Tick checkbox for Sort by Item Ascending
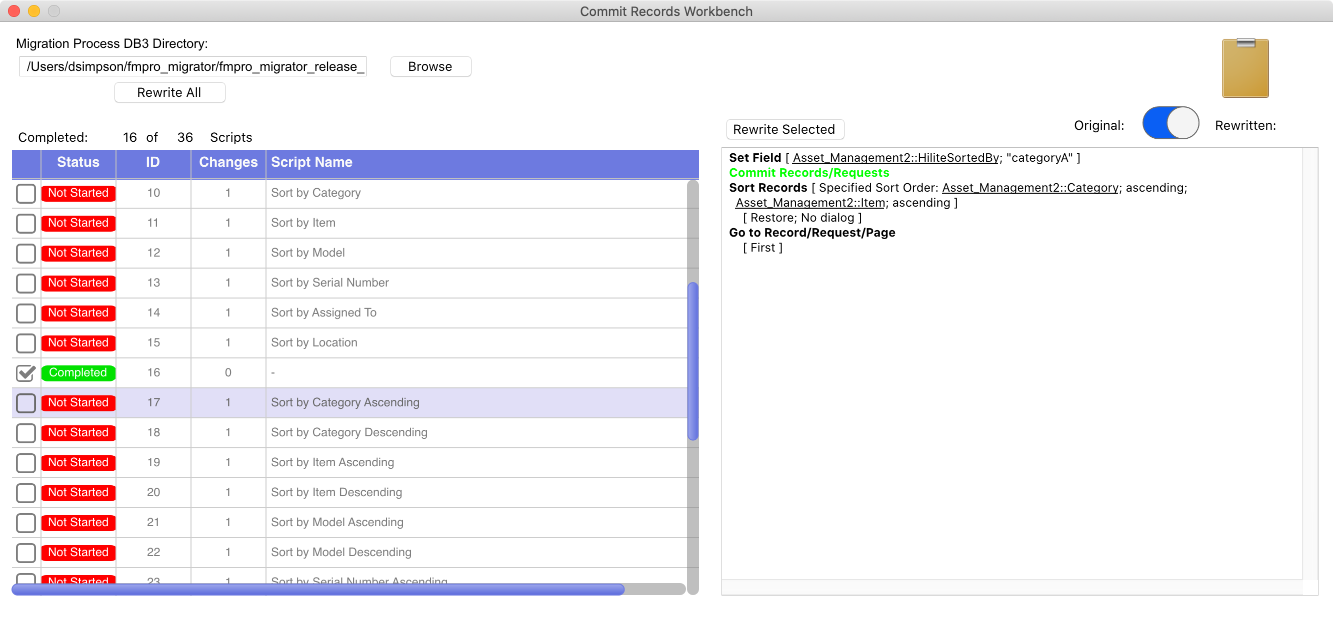 pos(26,463)
